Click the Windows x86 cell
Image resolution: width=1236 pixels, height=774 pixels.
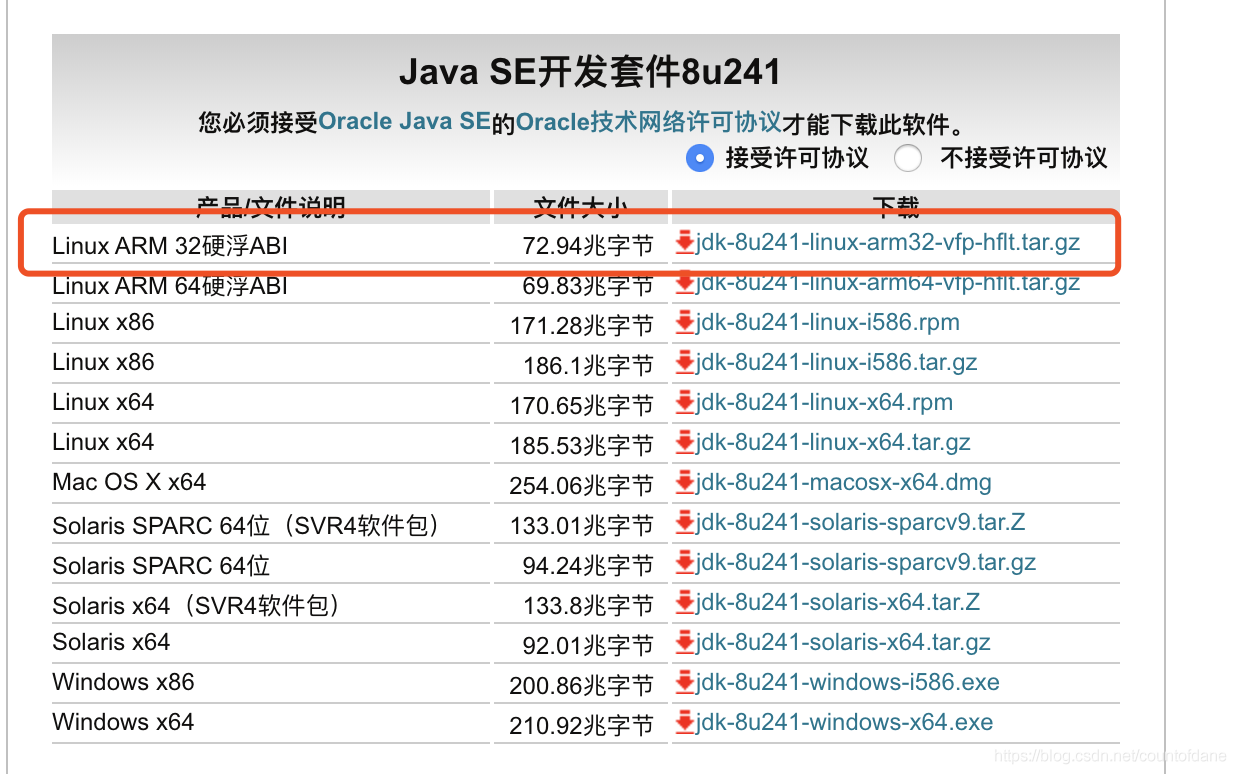pos(123,682)
